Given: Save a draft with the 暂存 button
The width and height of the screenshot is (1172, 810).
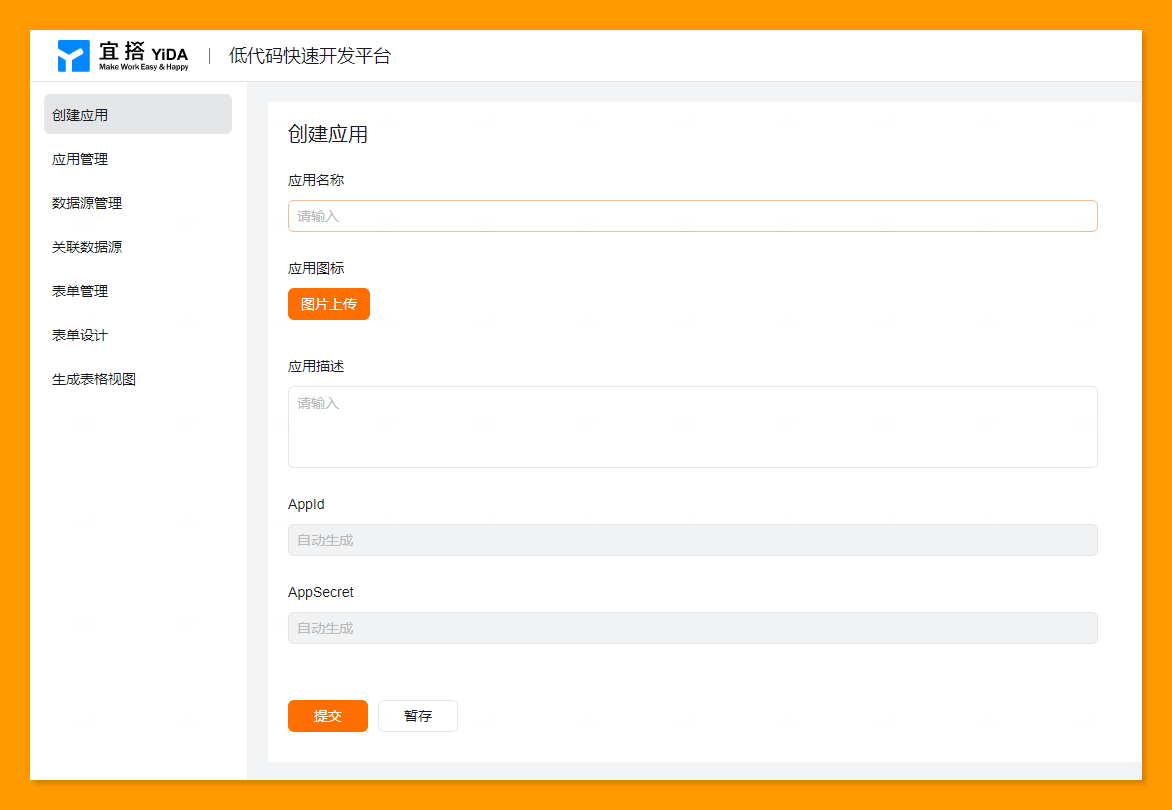Looking at the screenshot, I should (x=418, y=716).
